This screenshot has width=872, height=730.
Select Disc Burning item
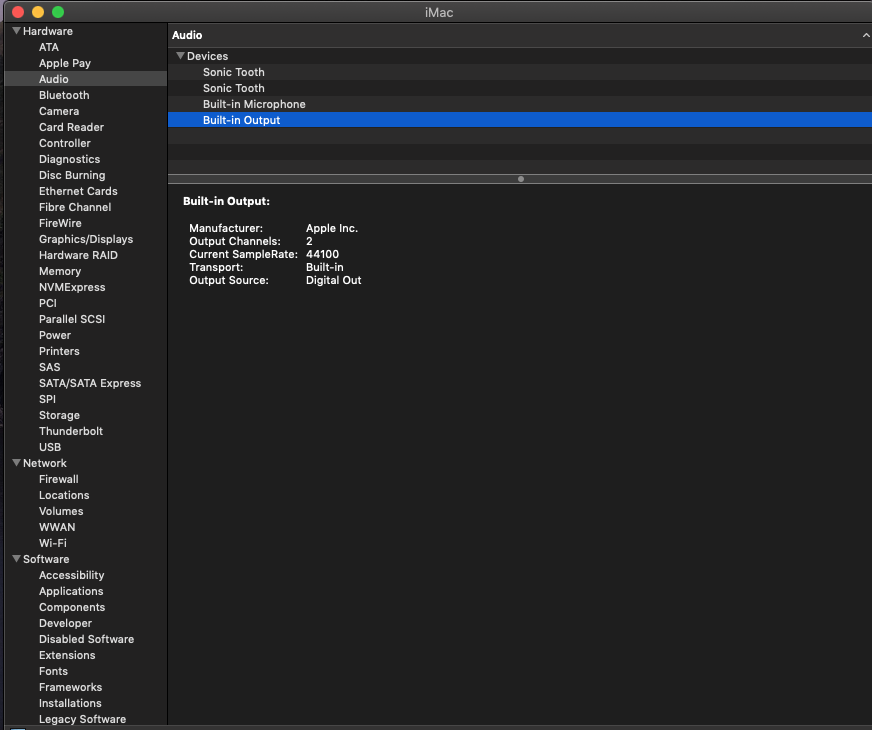72,175
